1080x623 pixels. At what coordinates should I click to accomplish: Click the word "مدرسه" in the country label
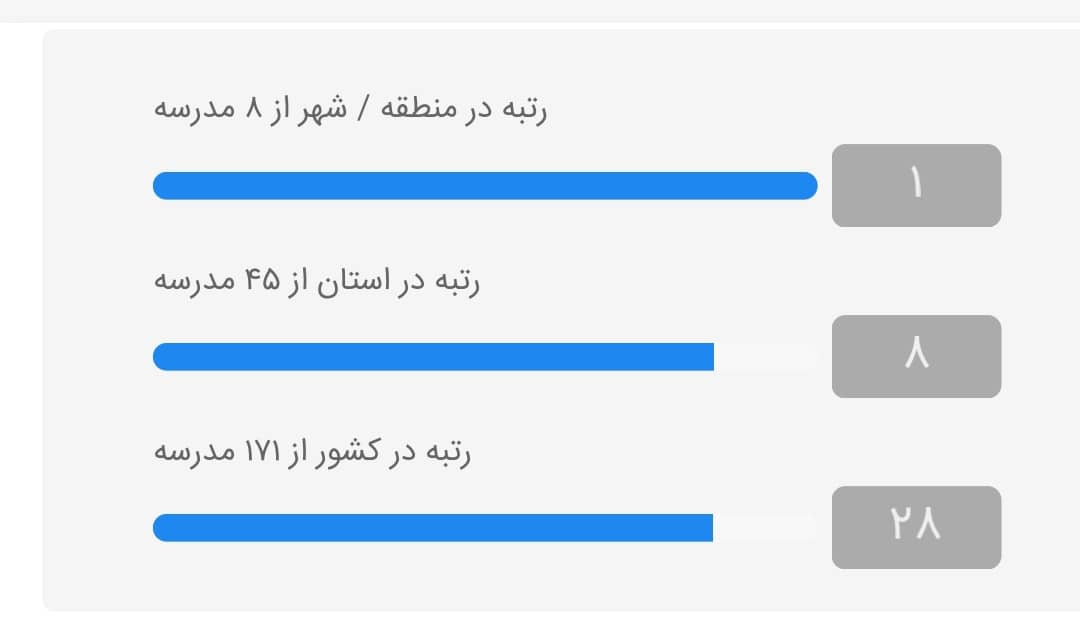click(194, 452)
